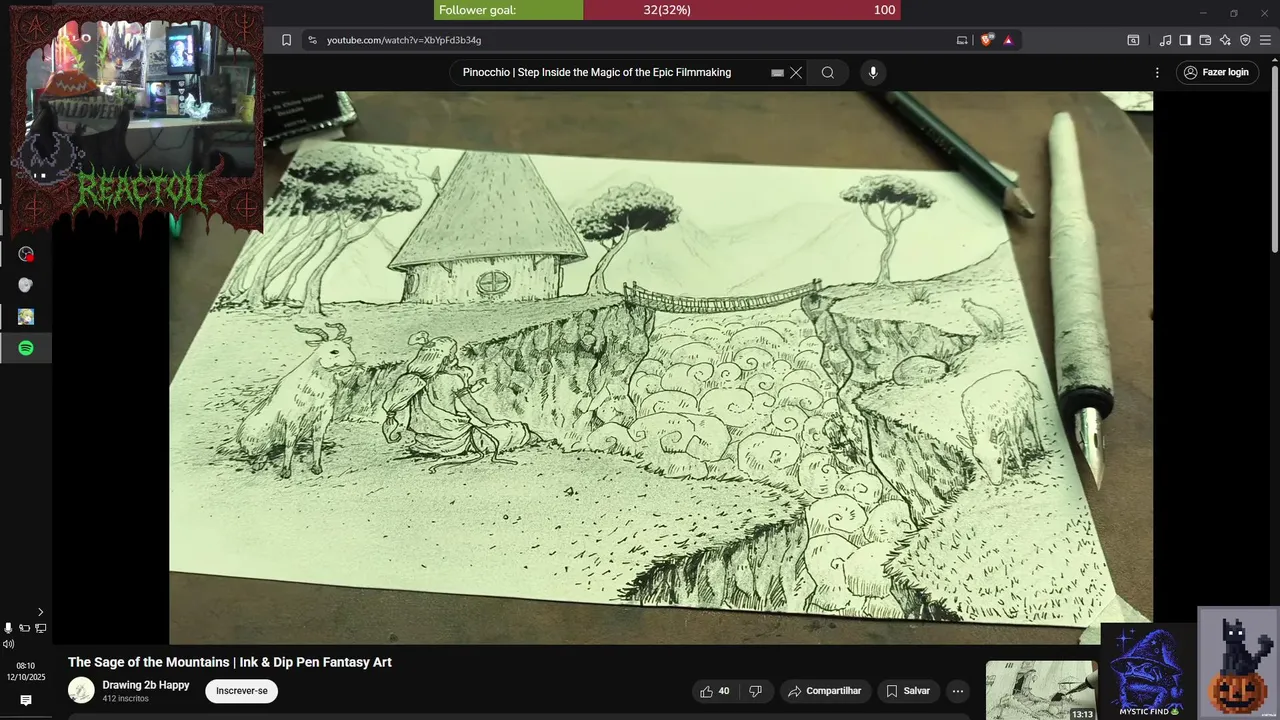Open the tab search toolbar icon
This screenshot has width=1280, height=720.
click(x=1133, y=40)
